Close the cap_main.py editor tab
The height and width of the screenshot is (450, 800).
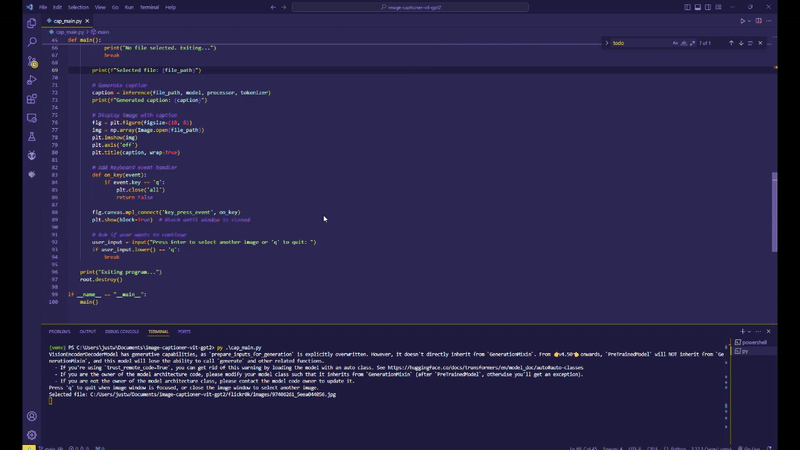click(87, 20)
